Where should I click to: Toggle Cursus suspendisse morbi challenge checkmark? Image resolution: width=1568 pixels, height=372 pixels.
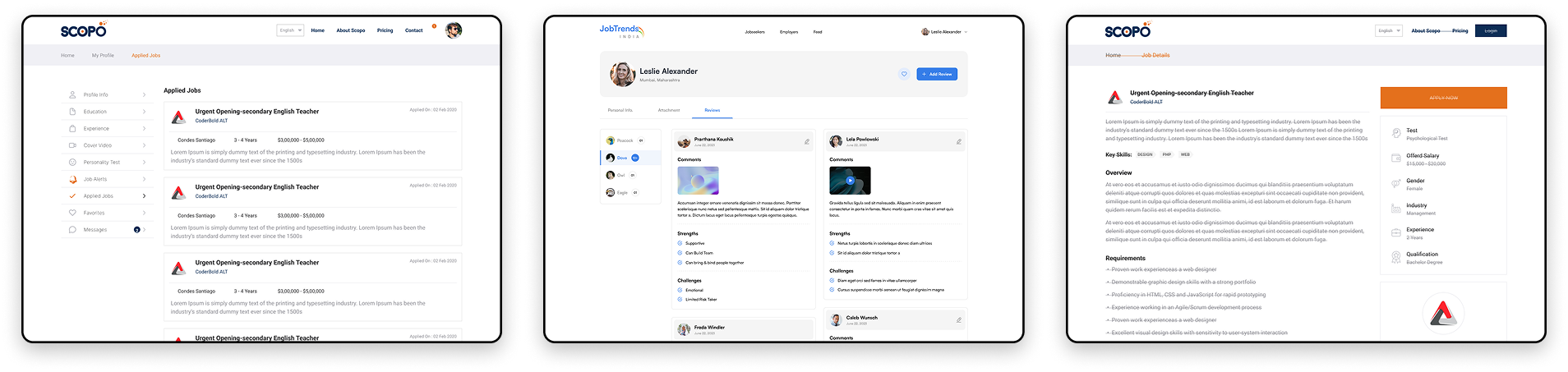tap(832, 290)
